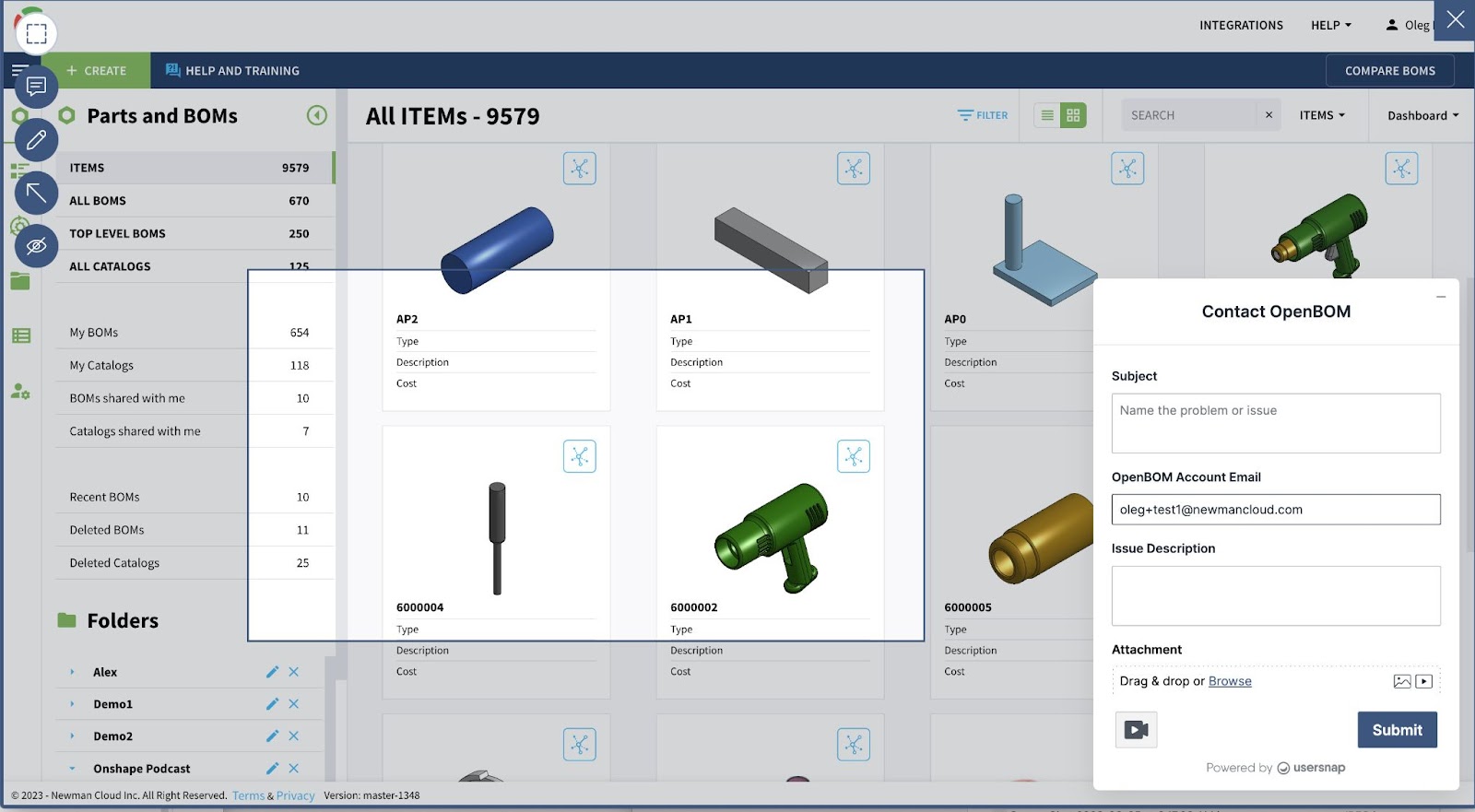Image resolution: width=1475 pixels, height=812 pixels.
Task: Expand the Demo1 folder
Action: point(72,704)
